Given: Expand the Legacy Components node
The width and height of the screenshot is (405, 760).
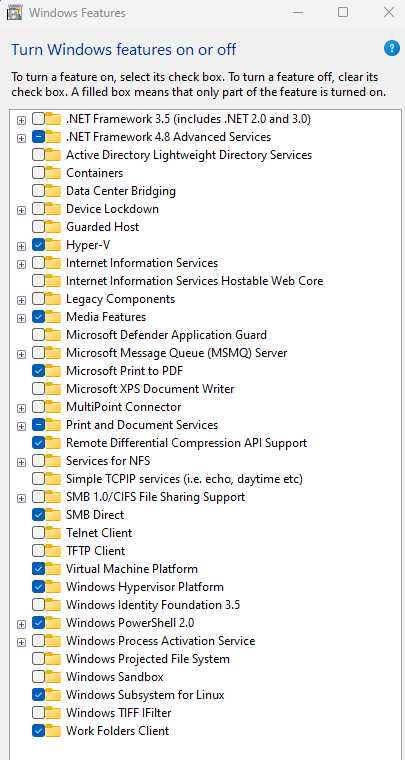Looking at the screenshot, I should tap(21, 300).
